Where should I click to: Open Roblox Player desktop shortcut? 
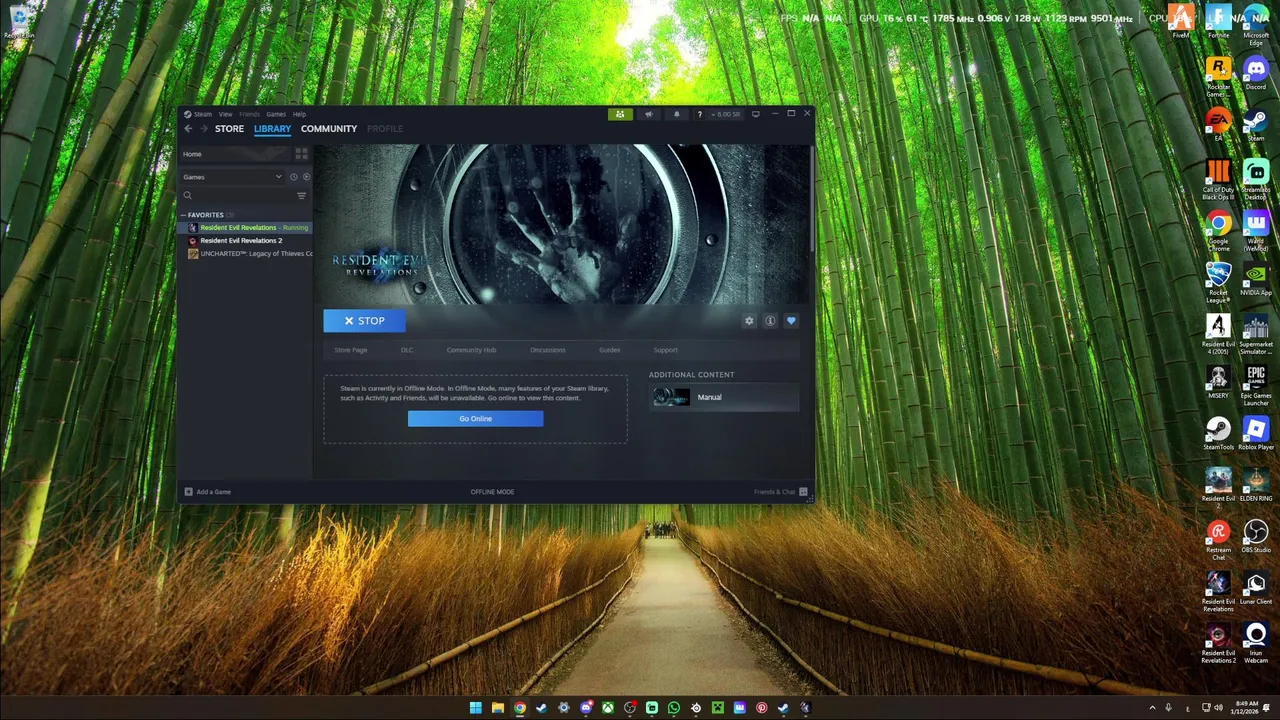point(1255,435)
